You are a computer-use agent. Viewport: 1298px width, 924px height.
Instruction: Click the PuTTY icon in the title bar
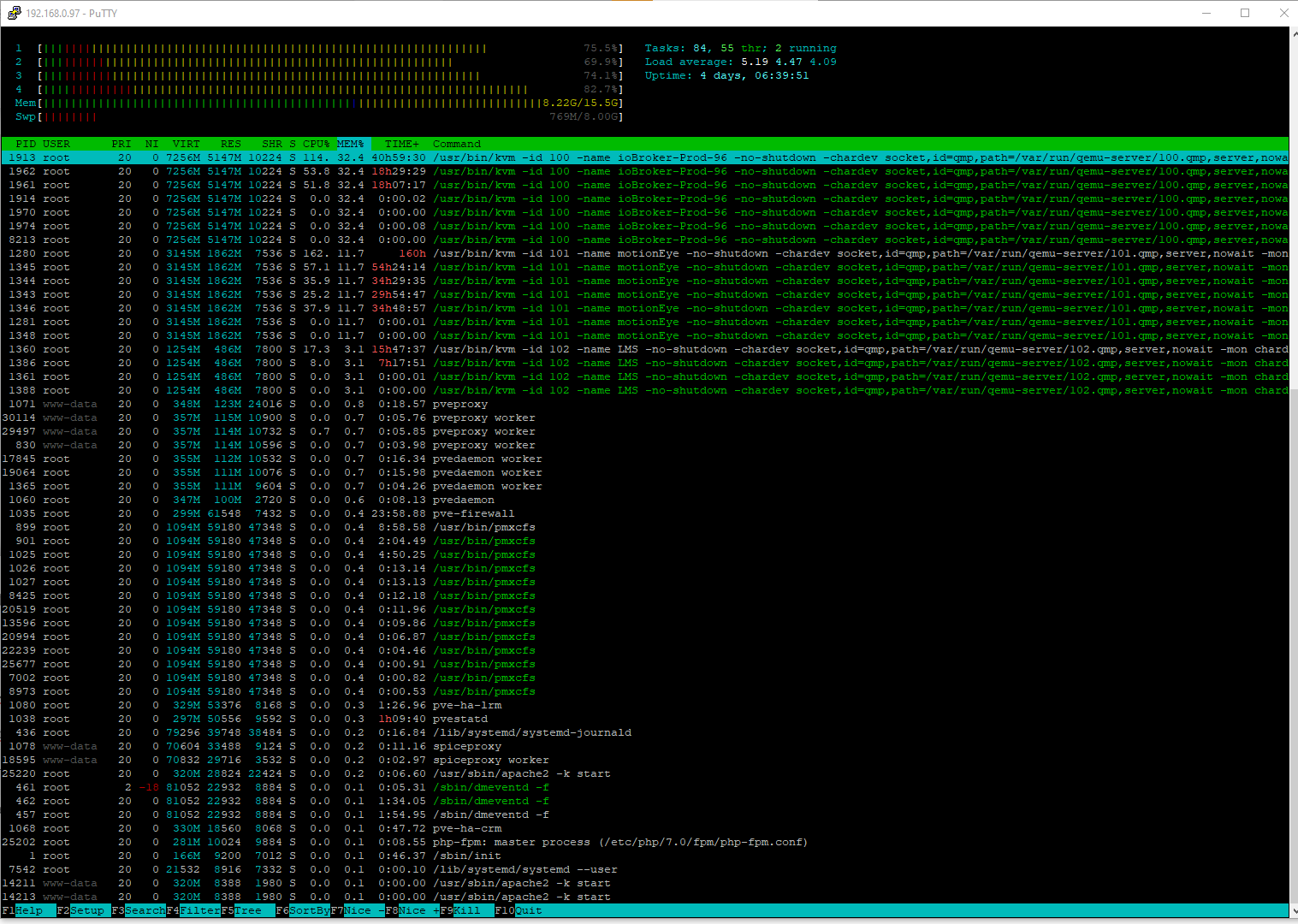[14, 13]
